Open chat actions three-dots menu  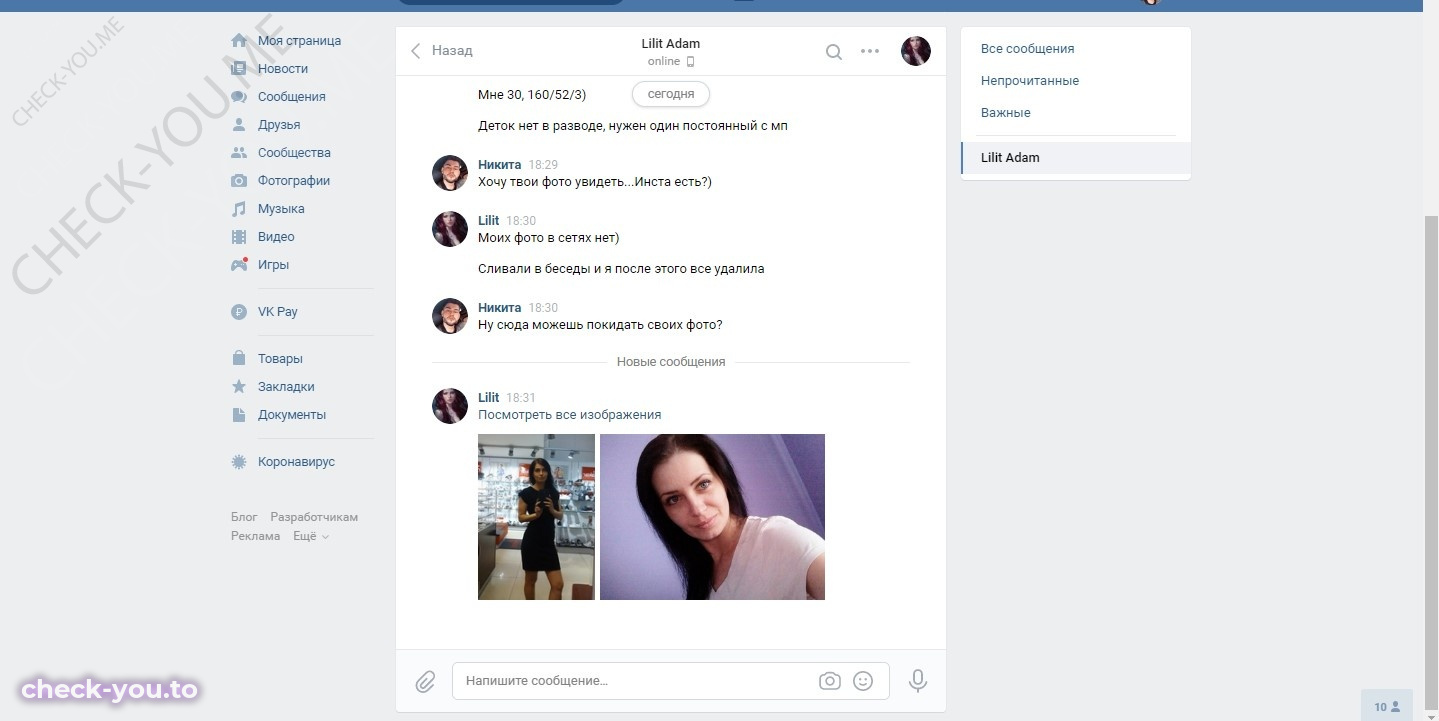870,51
